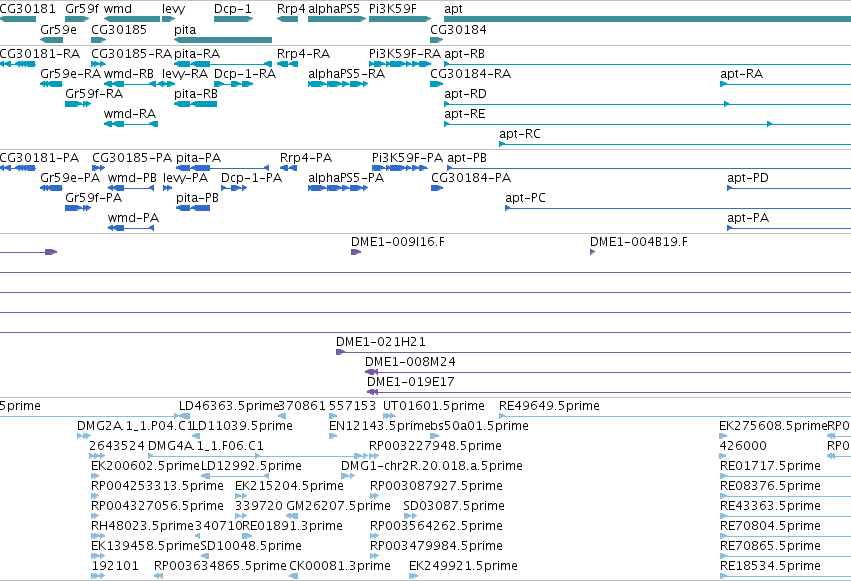Click the SD03087.5prime EST label
The width and height of the screenshot is (851, 581).
(x=454, y=506)
